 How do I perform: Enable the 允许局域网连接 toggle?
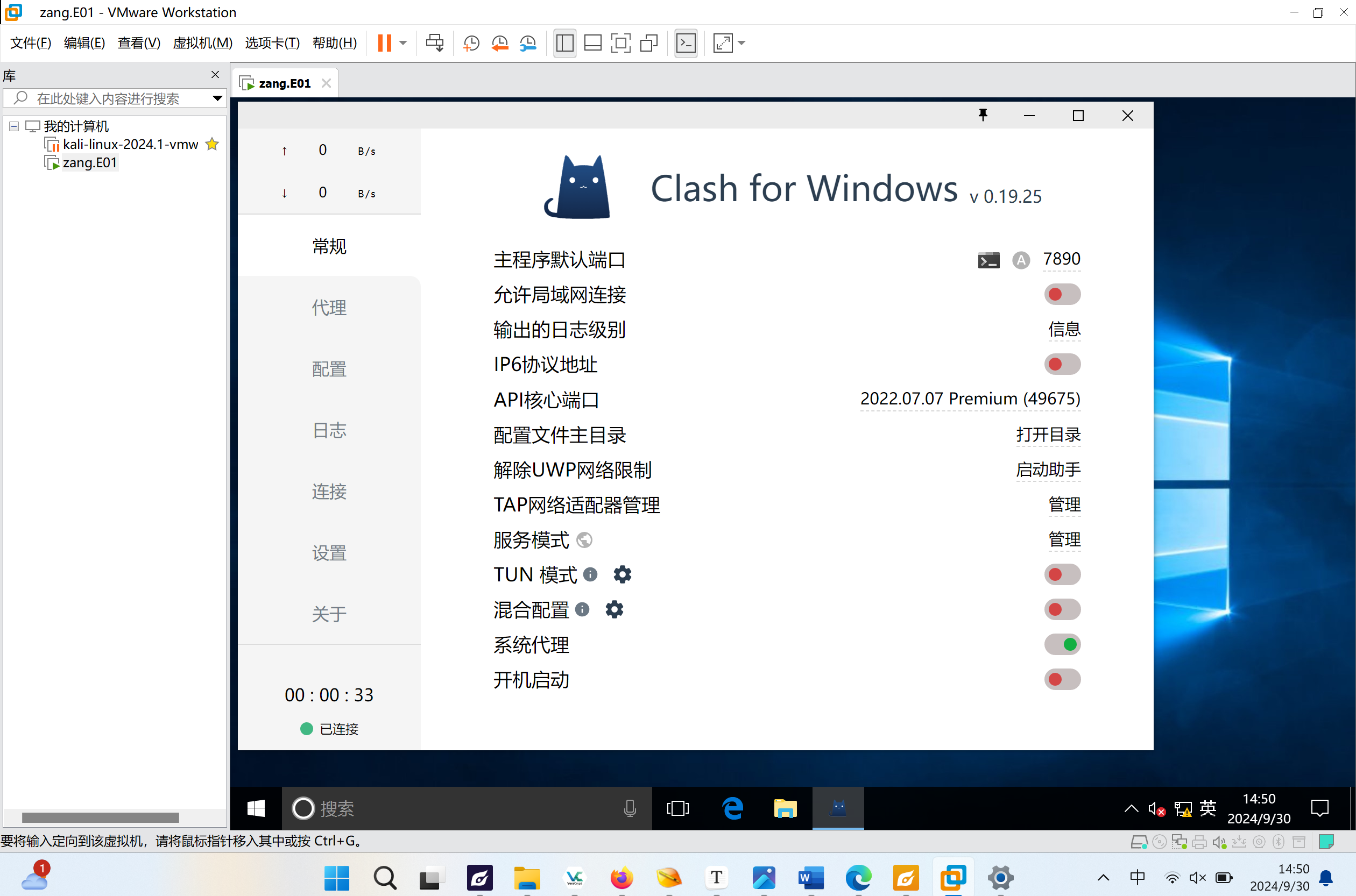pyautogui.click(x=1062, y=295)
